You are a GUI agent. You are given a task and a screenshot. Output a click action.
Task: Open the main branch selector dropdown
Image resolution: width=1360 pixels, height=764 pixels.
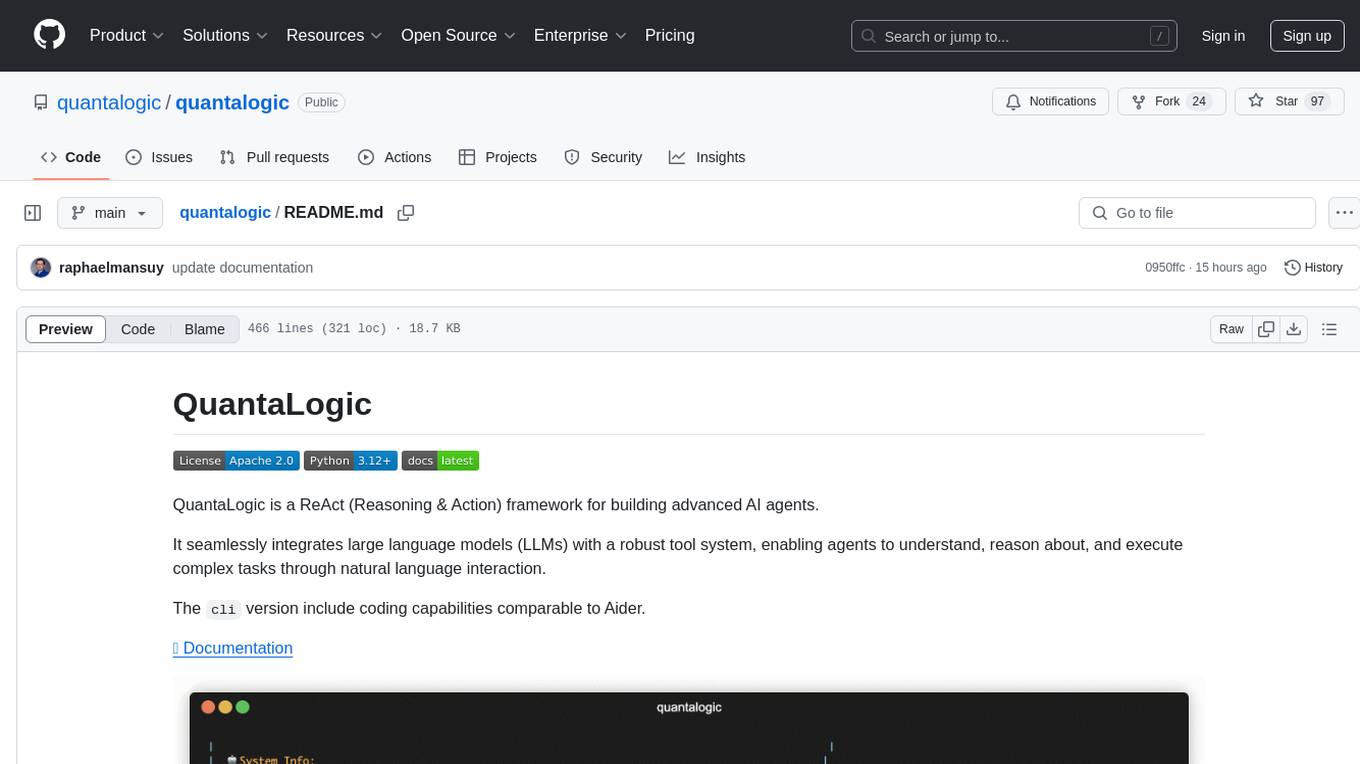[110, 213]
